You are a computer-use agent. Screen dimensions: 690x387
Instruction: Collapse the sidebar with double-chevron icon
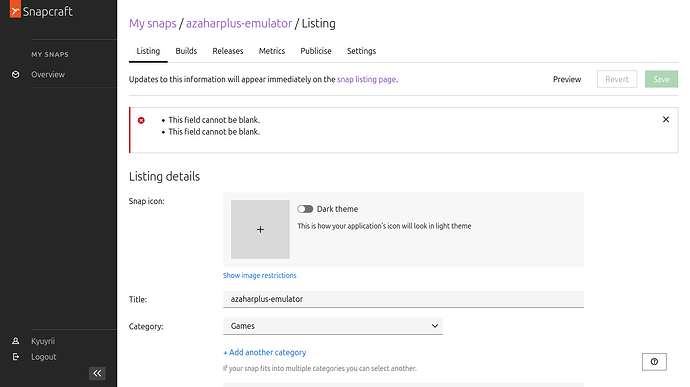coord(97,373)
